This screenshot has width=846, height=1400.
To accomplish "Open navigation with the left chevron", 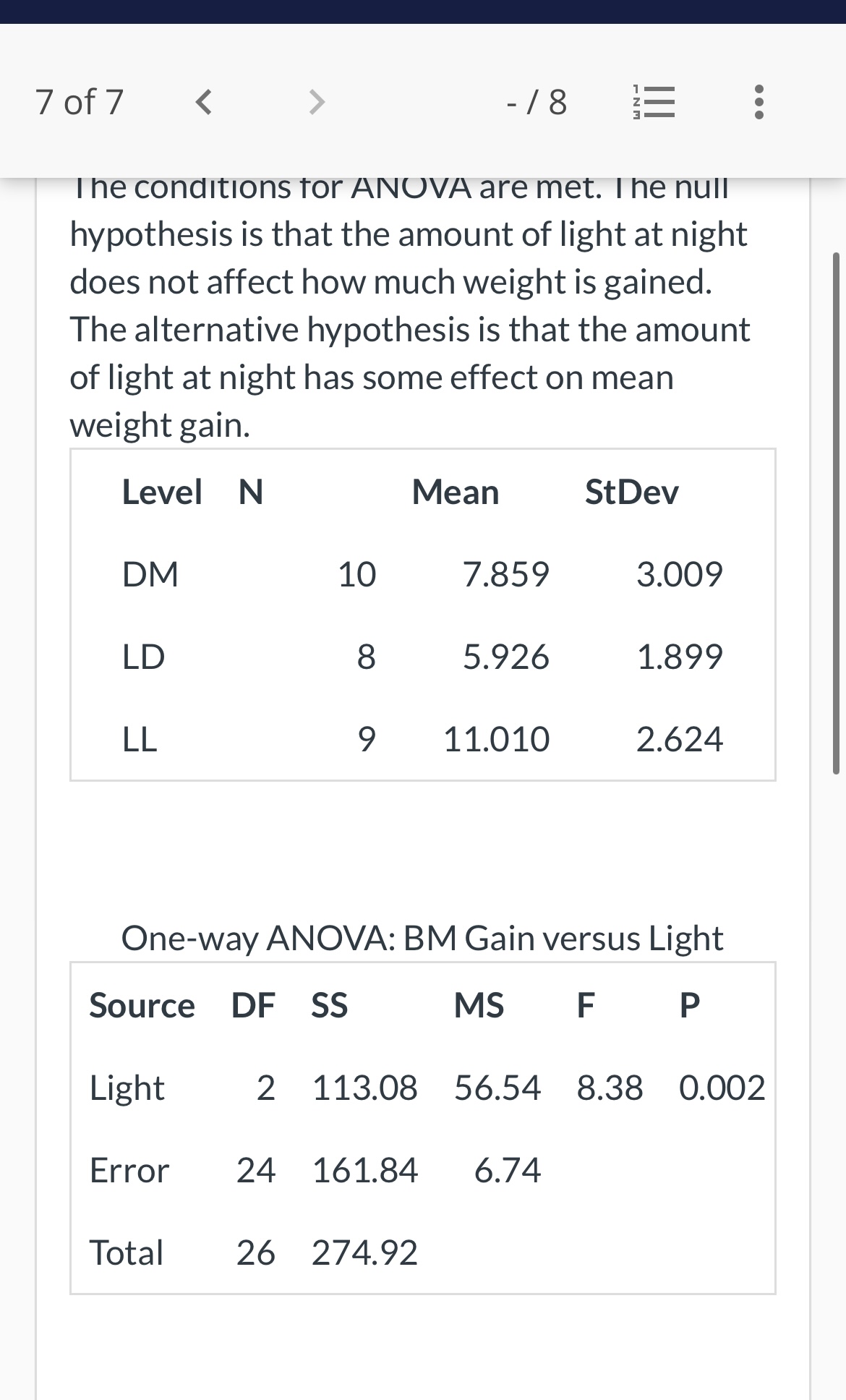I will click(203, 103).
